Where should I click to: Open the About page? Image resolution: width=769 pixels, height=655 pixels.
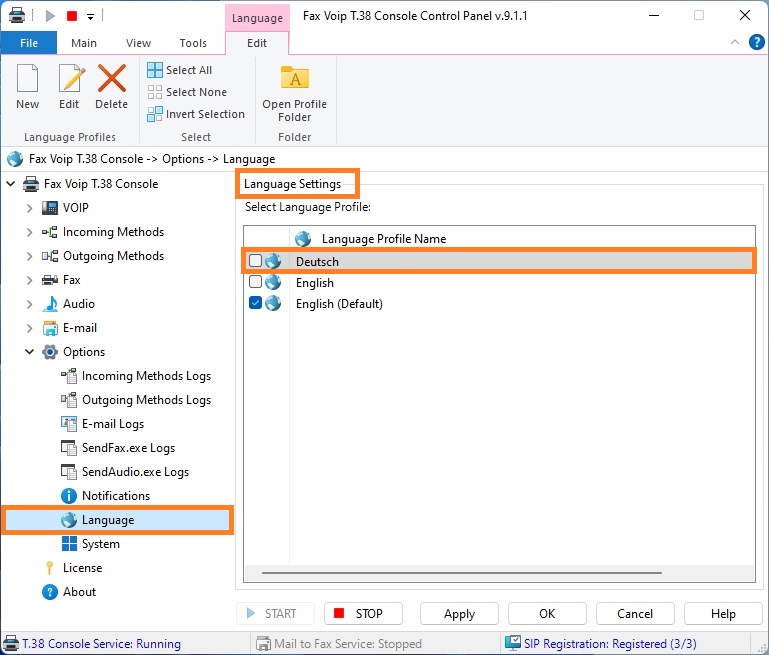pyautogui.click(x=79, y=592)
